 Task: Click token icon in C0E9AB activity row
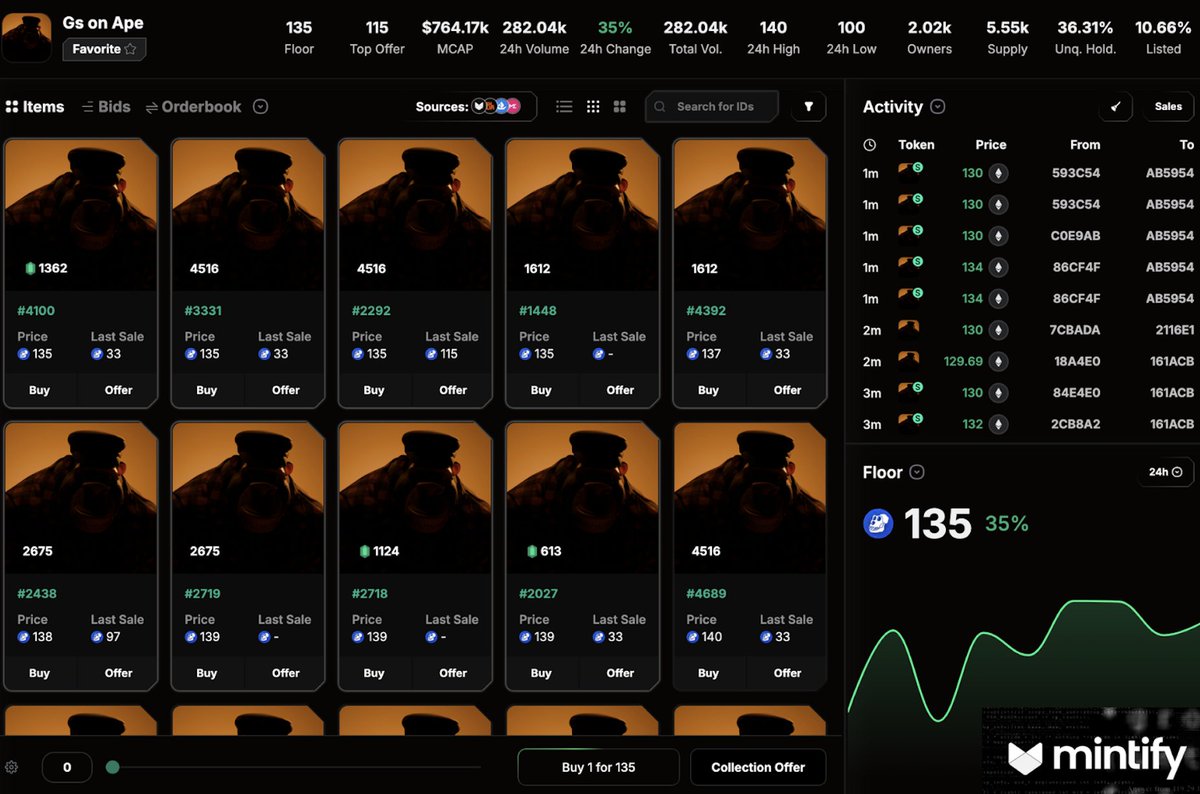909,234
